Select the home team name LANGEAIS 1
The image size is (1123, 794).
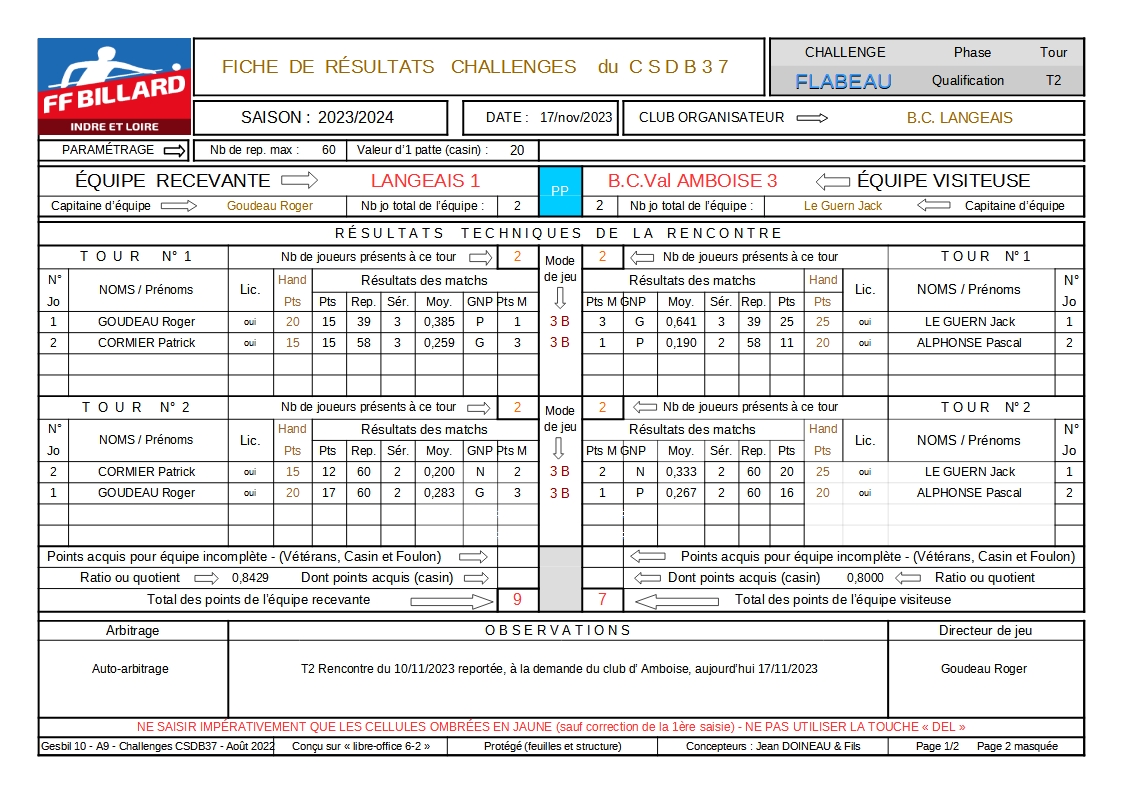425,181
